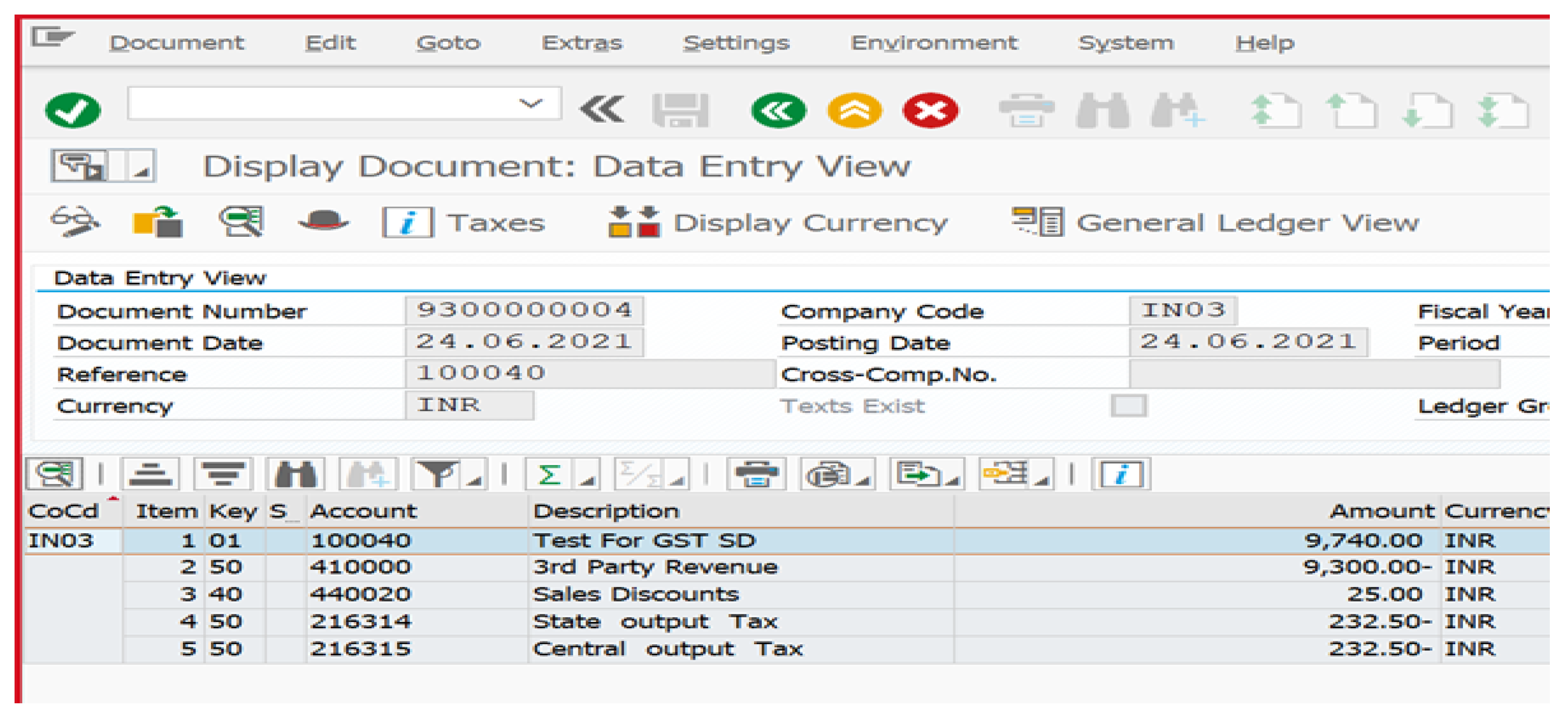Click the Sort Ascending icon in grid toolbar
The width and height of the screenshot is (1568, 716).
[151, 474]
